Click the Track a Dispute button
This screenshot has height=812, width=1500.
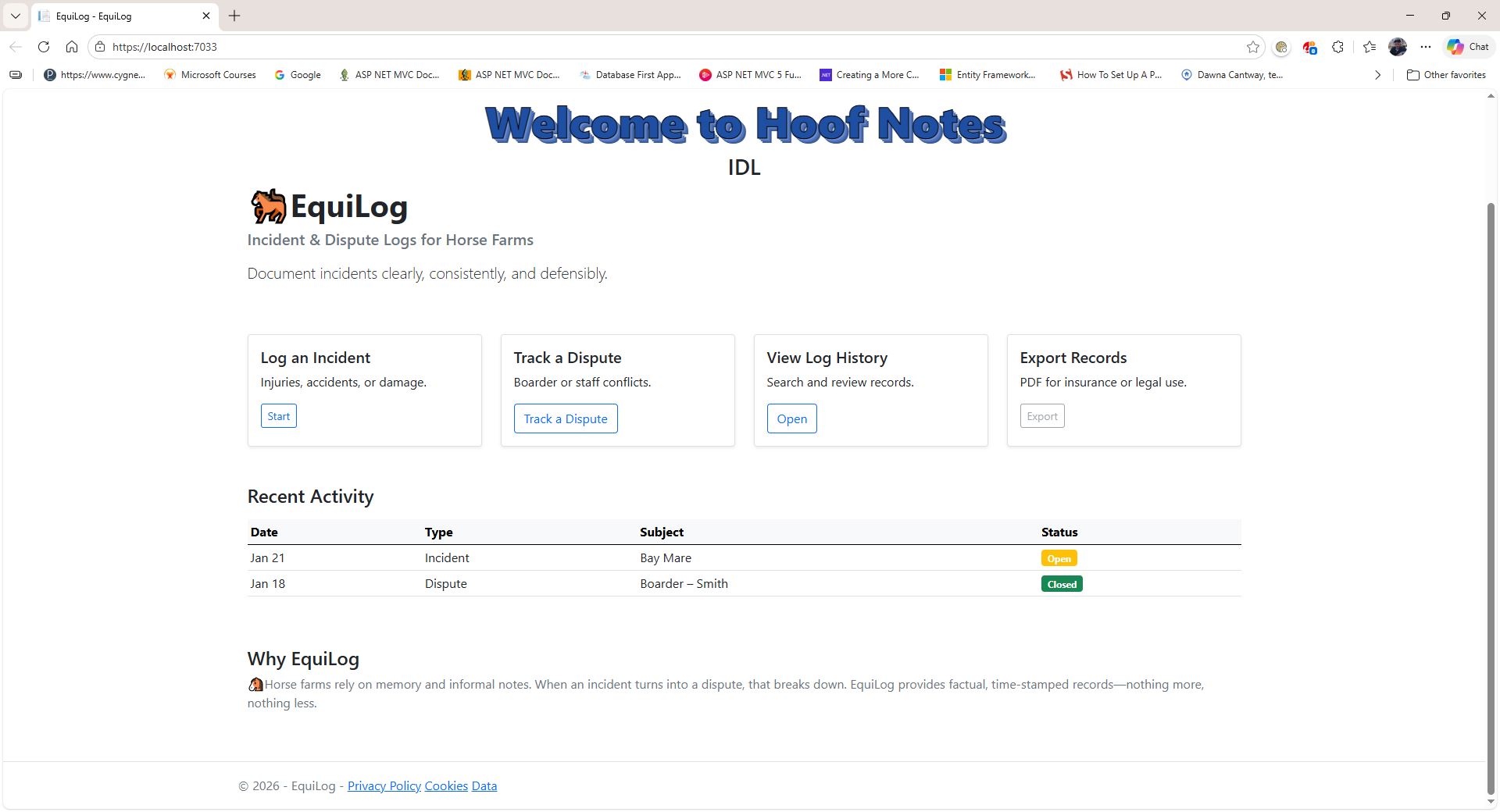(566, 419)
